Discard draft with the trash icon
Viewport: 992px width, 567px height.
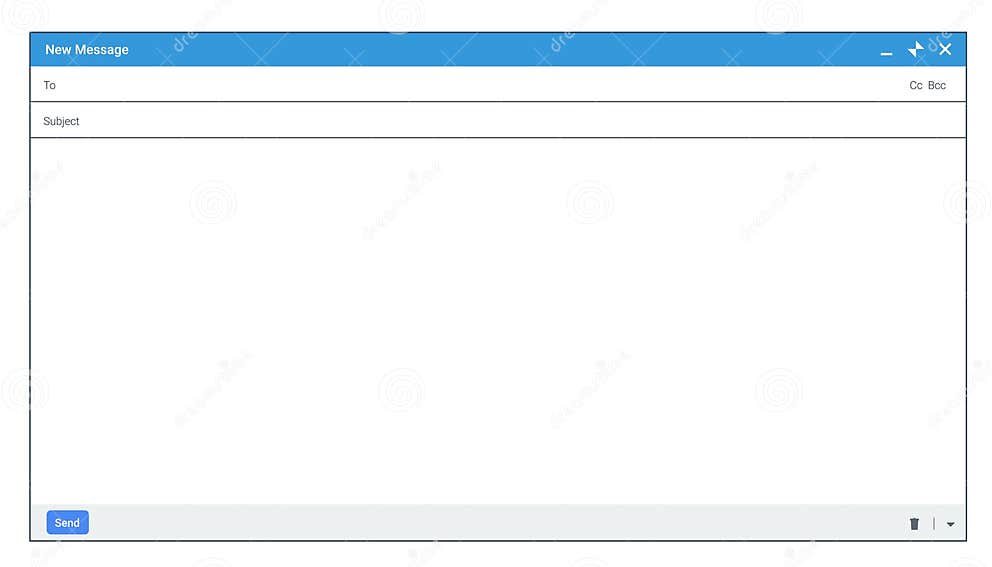point(914,523)
